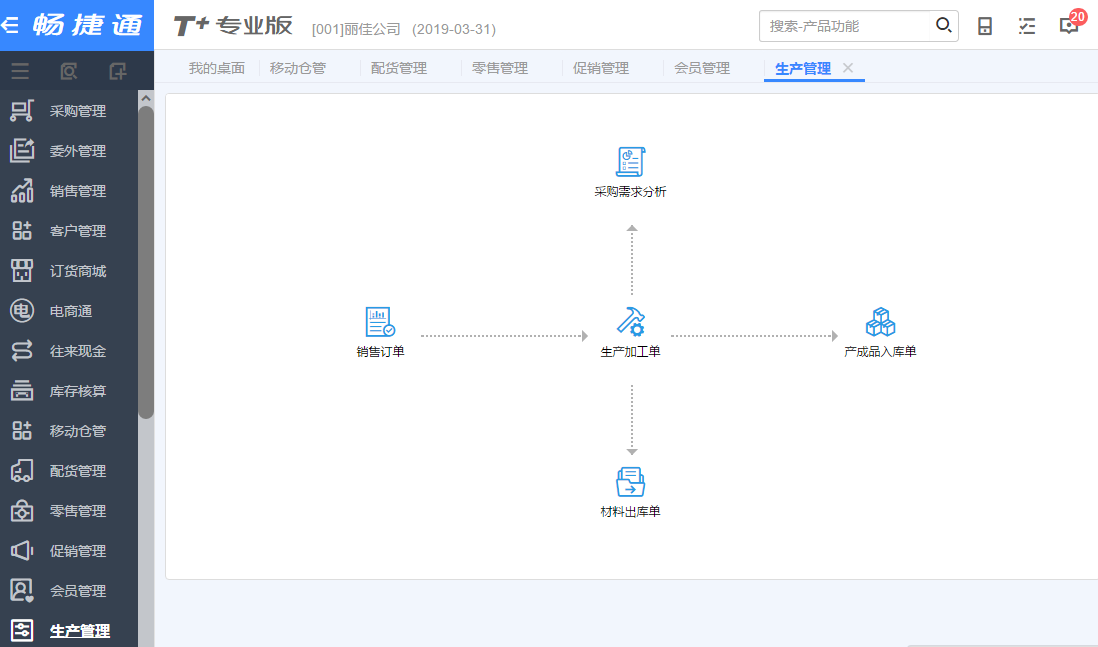The image size is (1098, 647).
Task: Click the 往来现金 sidebar icon
Action: tap(22, 350)
